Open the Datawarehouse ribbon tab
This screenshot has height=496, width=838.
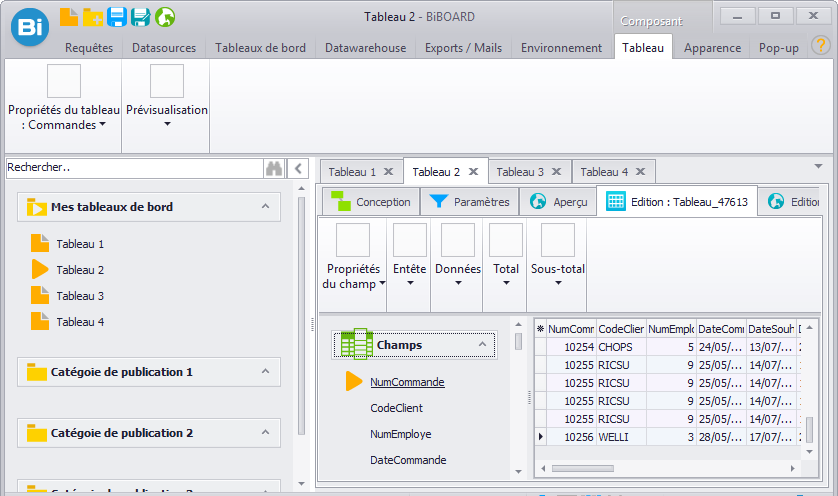(x=366, y=48)
